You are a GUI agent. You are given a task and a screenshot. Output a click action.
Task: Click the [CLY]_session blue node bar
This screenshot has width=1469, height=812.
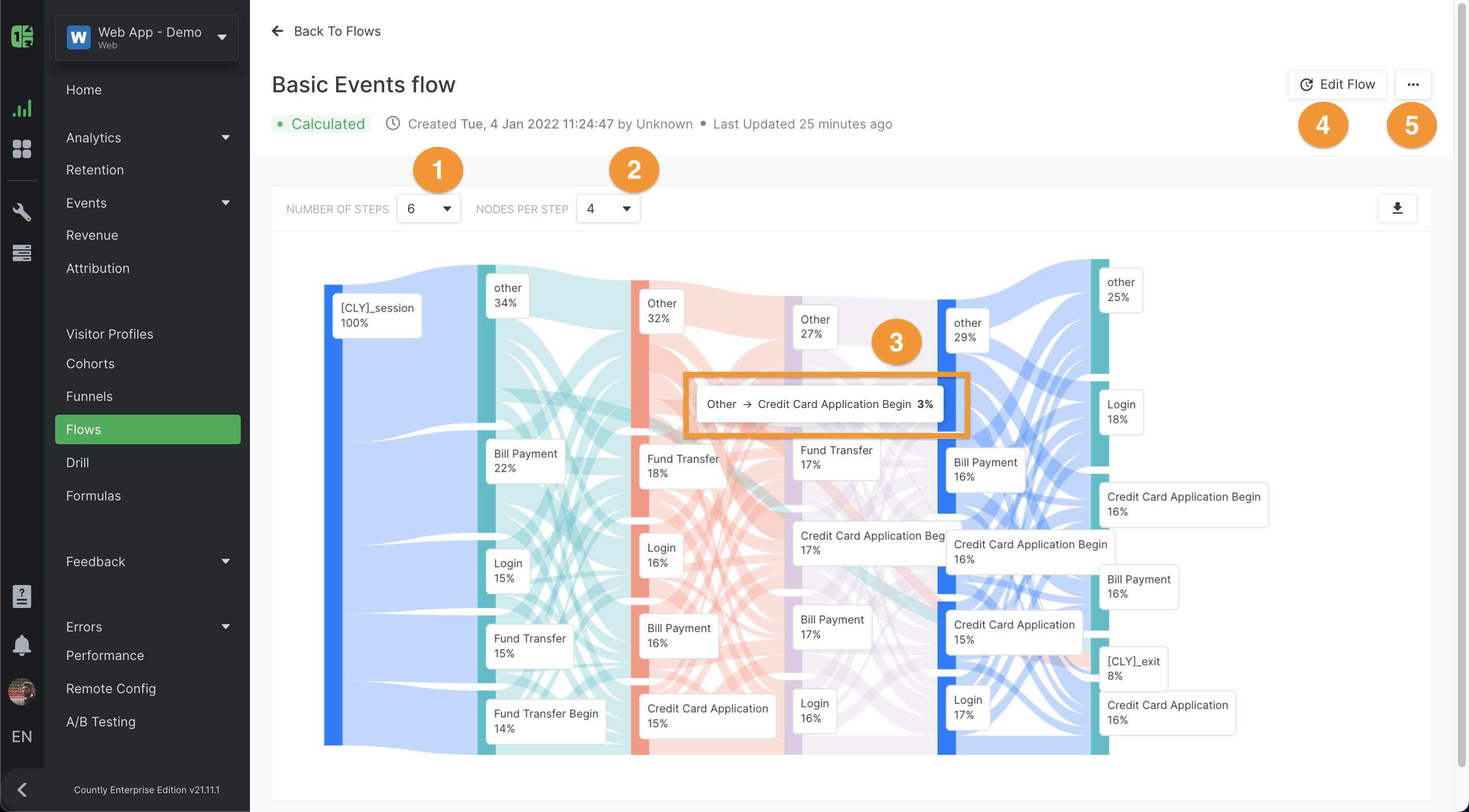333,515
